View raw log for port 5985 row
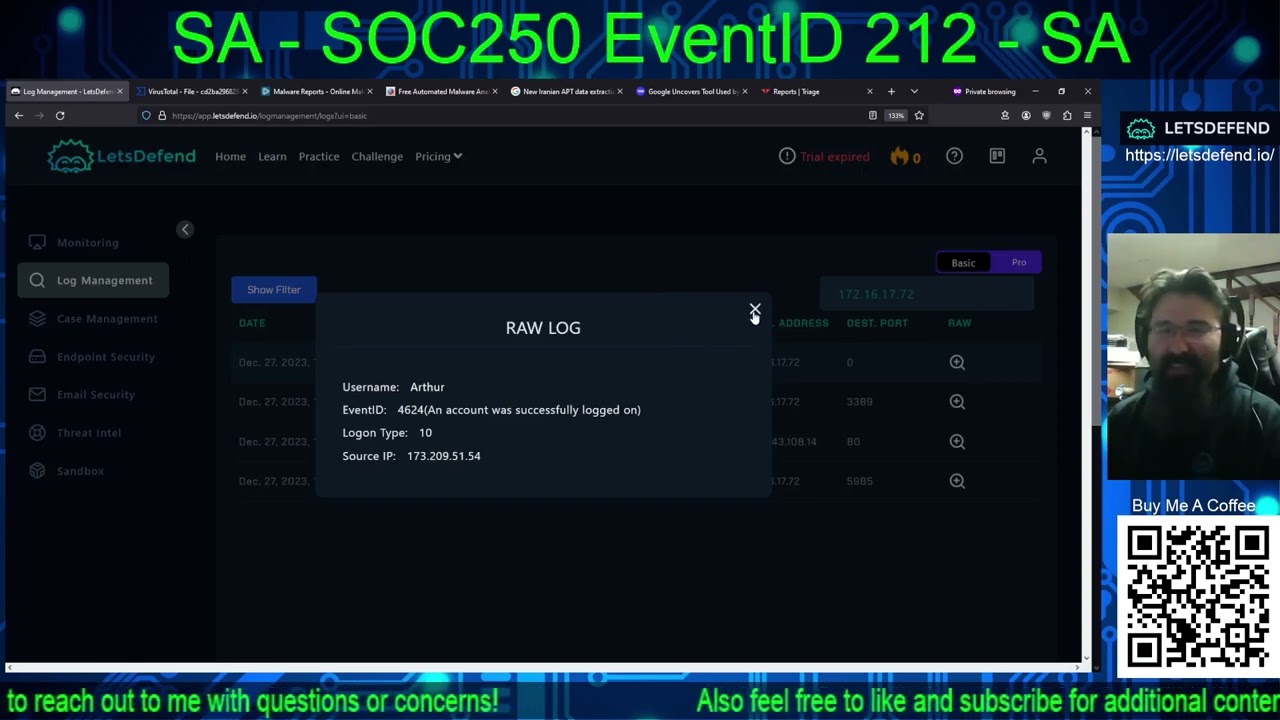Screen dimensions: 1280x720 click(x=957, y=482)
